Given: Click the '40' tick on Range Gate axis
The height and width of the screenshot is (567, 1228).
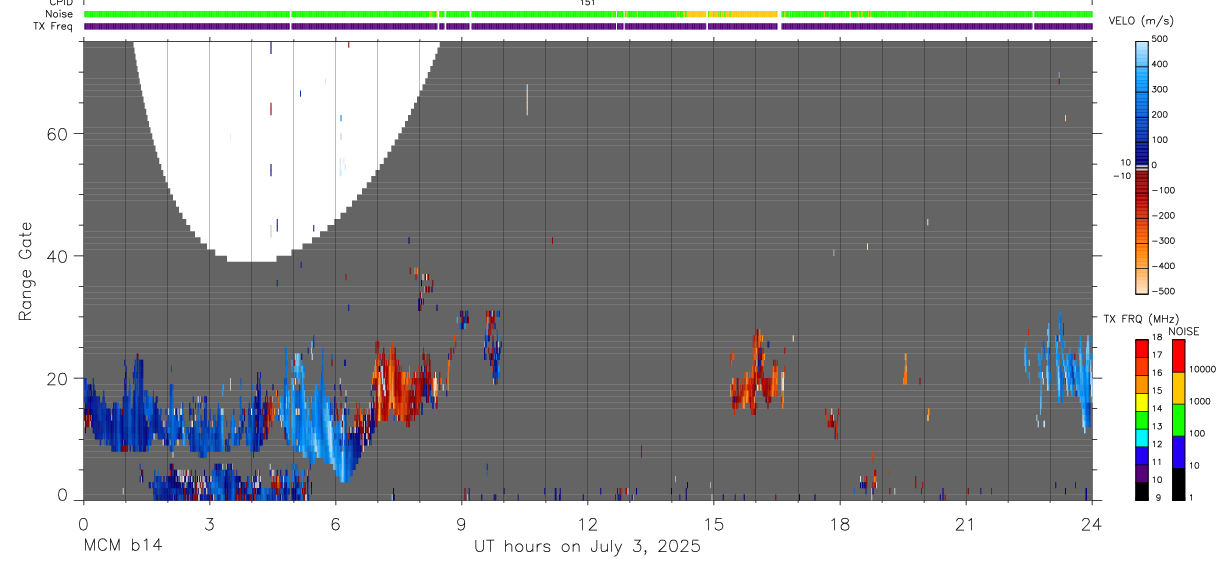Looking at the screenshot, I should click(59, 256).
